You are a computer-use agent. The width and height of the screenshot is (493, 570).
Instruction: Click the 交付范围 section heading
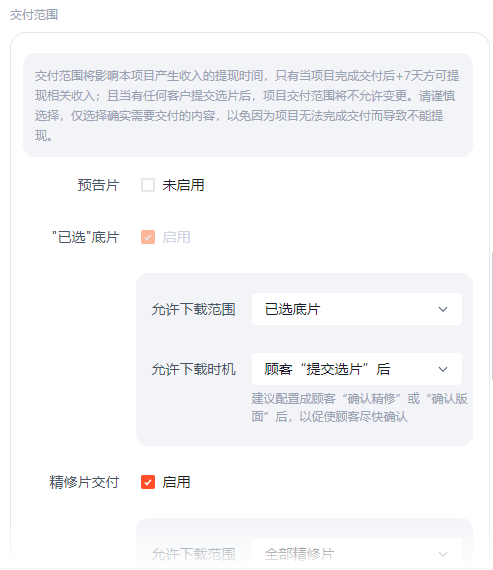(34, 15)
